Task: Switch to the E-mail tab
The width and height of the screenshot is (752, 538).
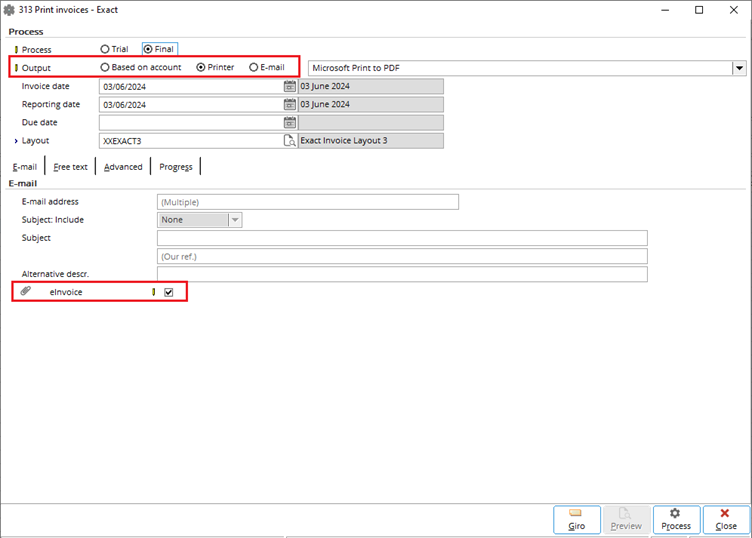Action: [x=25, y=167]
